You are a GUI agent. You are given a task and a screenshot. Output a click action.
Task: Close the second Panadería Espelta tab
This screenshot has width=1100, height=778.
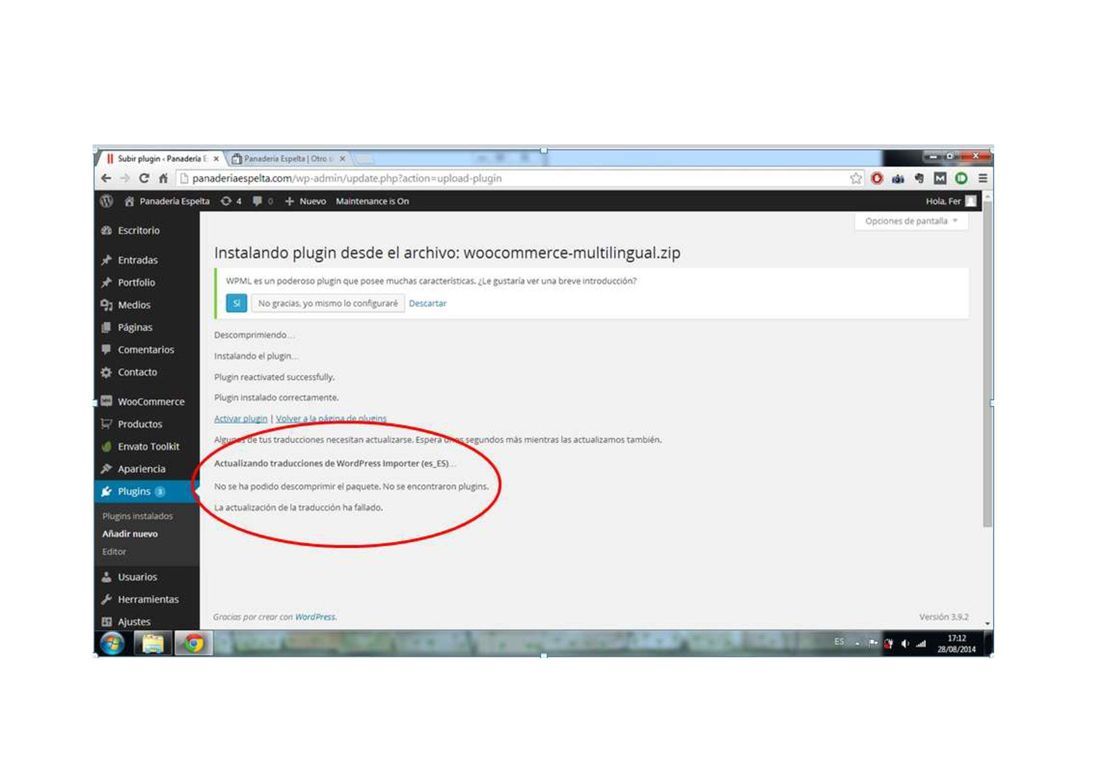(x=342, y=159)
